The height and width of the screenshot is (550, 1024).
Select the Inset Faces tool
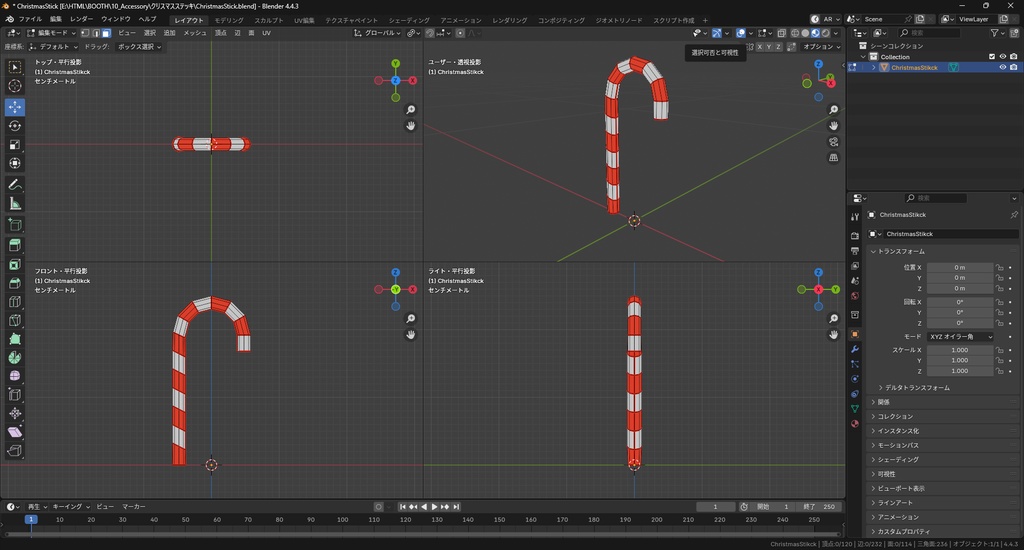(14, 265)
